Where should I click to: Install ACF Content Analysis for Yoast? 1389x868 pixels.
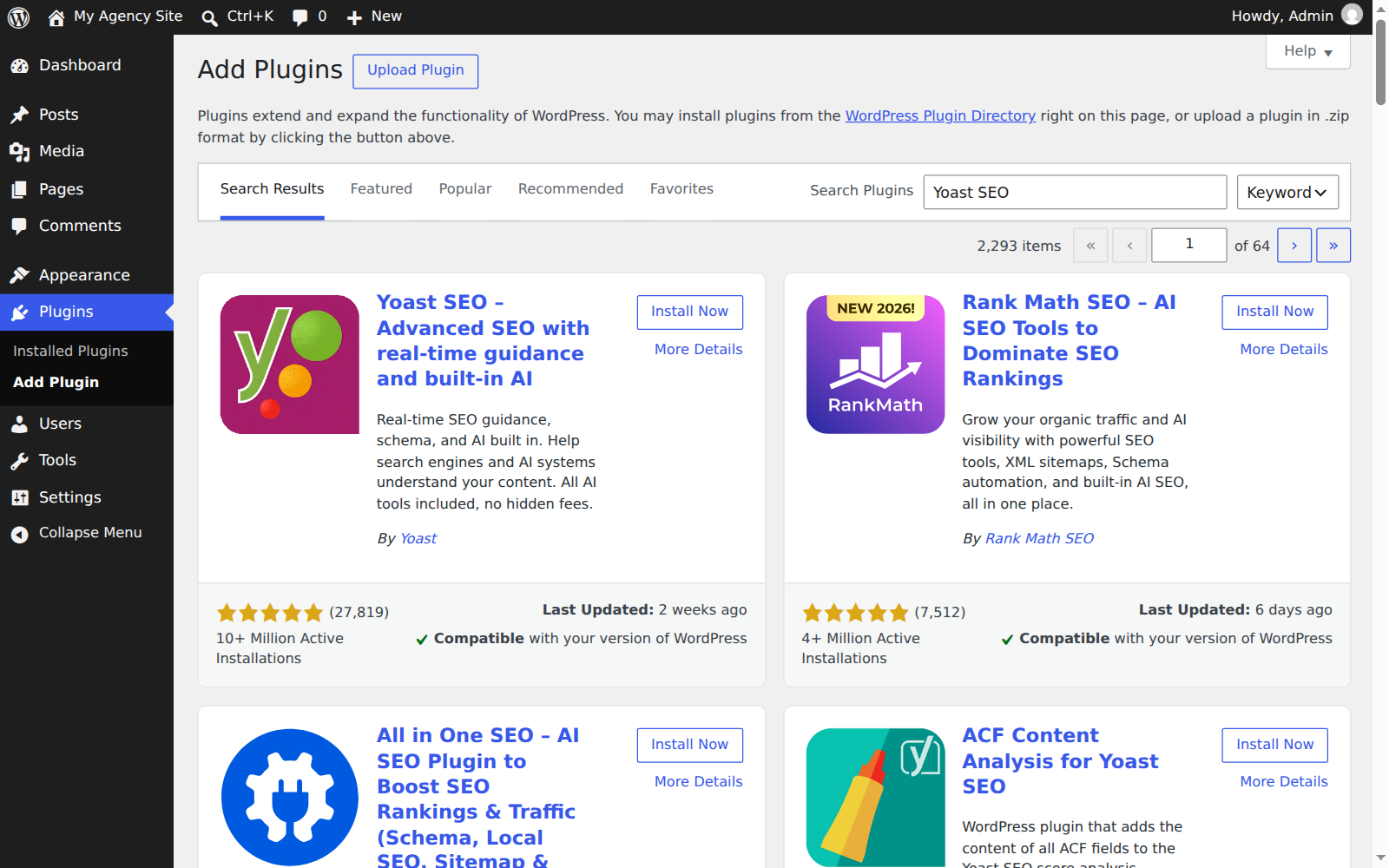1274,746
